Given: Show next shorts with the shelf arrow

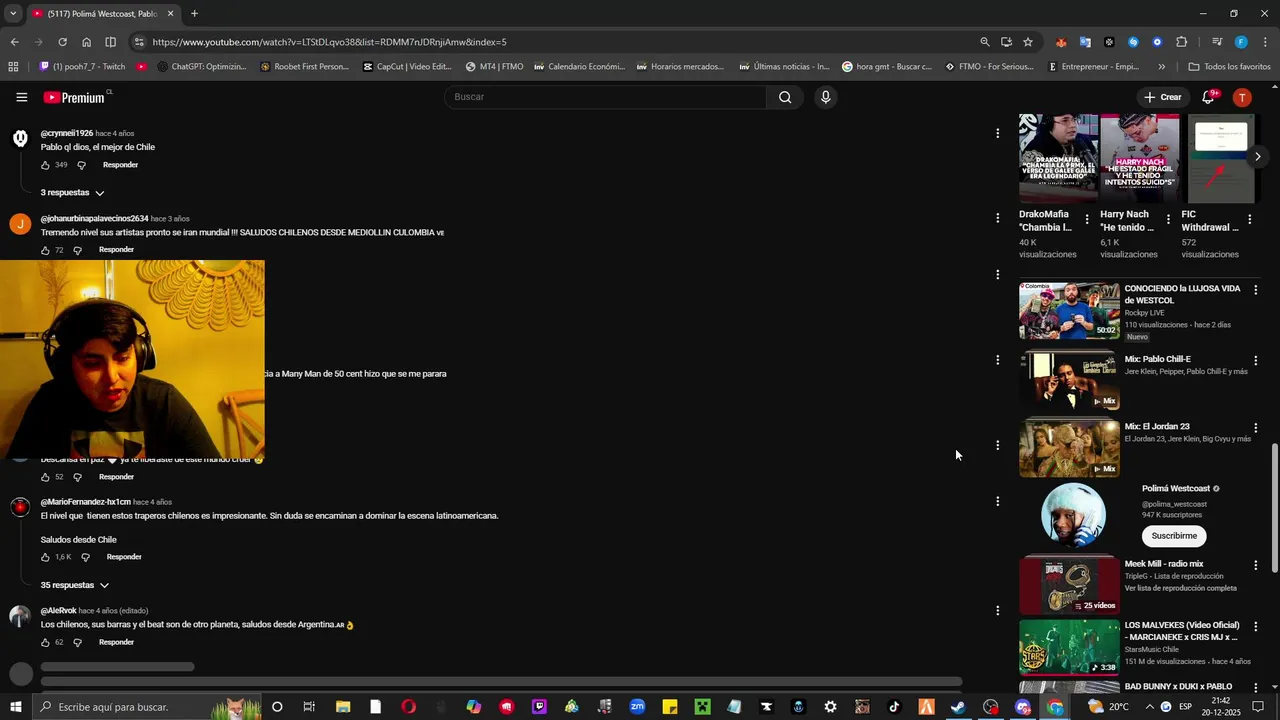Looking at the screenshot, I should coord(1257,157).
